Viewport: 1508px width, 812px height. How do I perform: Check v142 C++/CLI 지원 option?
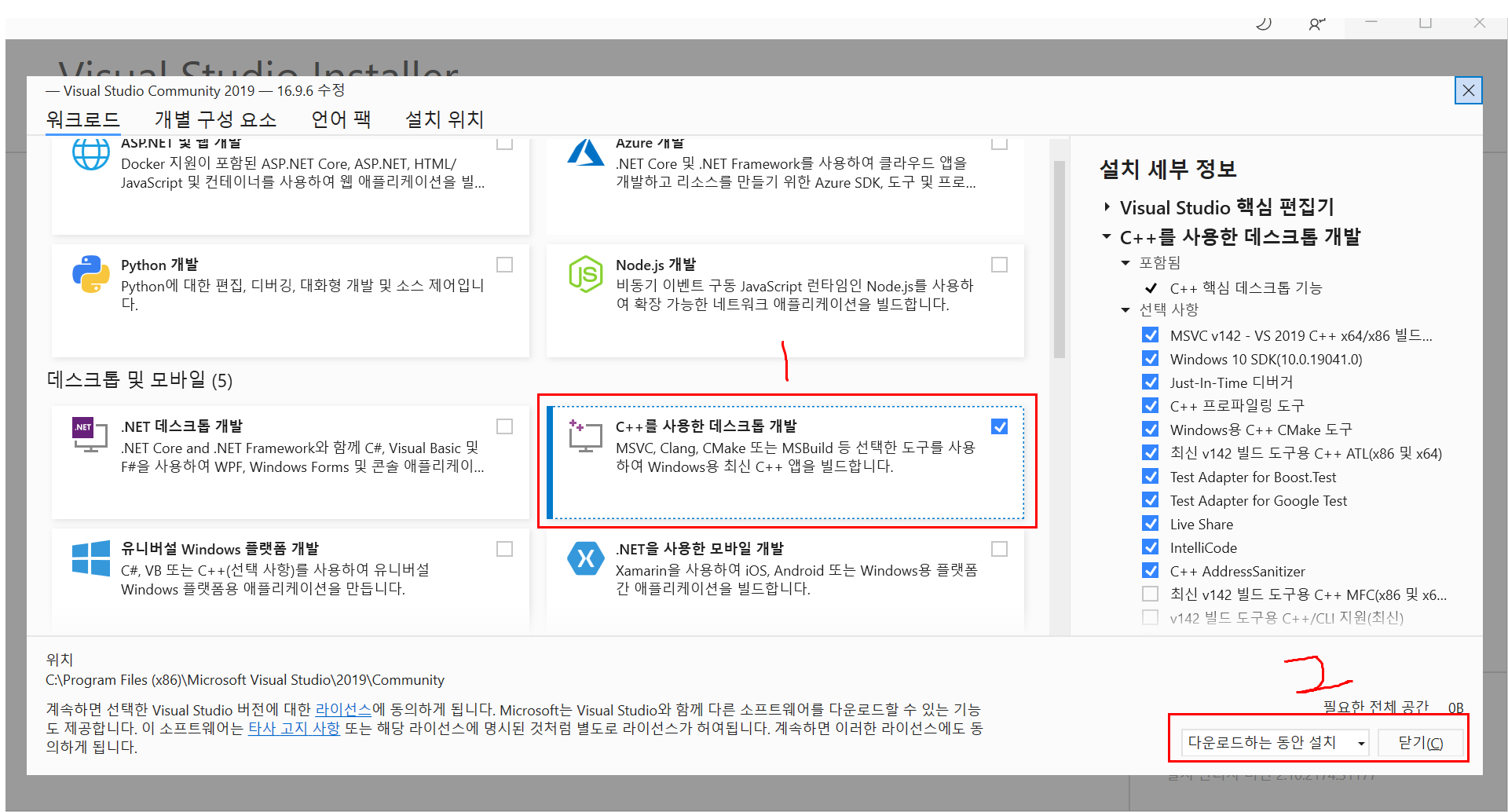coord(1151,618)
